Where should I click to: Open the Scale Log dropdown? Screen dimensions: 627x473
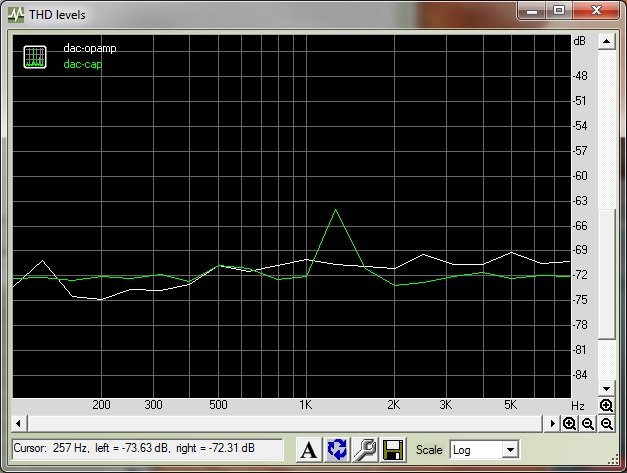510,450
